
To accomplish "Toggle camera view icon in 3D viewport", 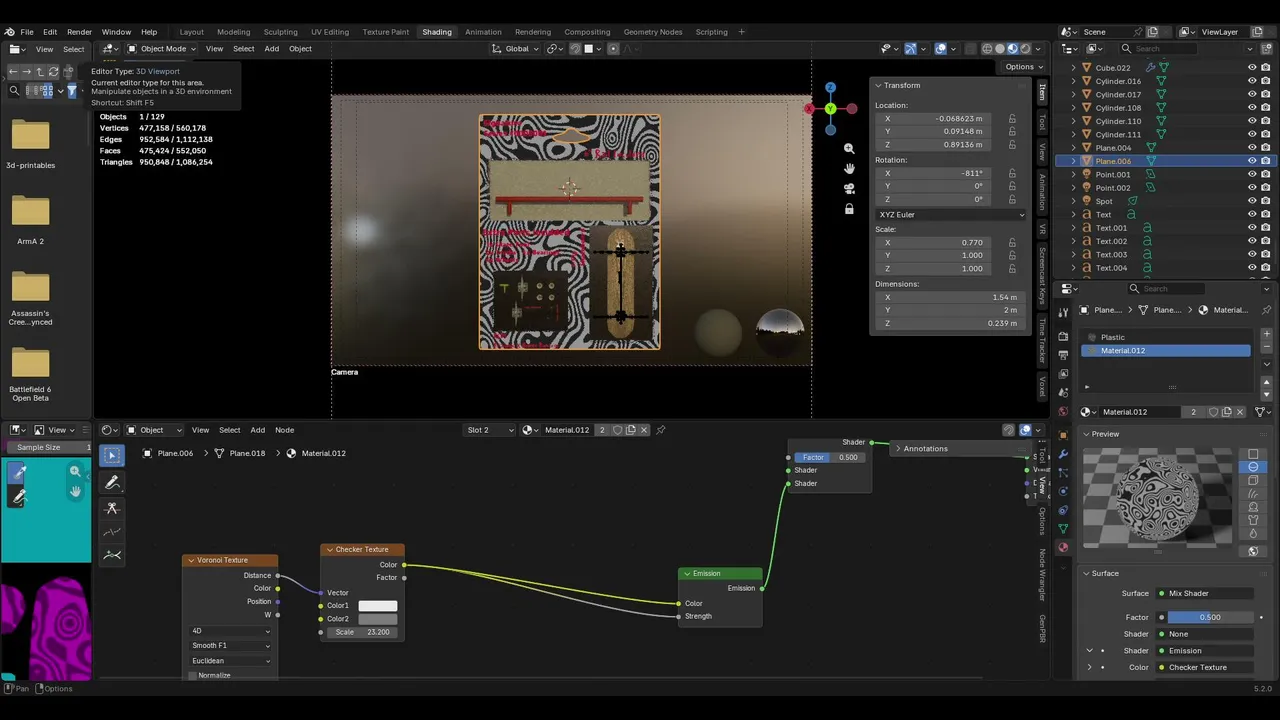I will [x=849, y=189].
